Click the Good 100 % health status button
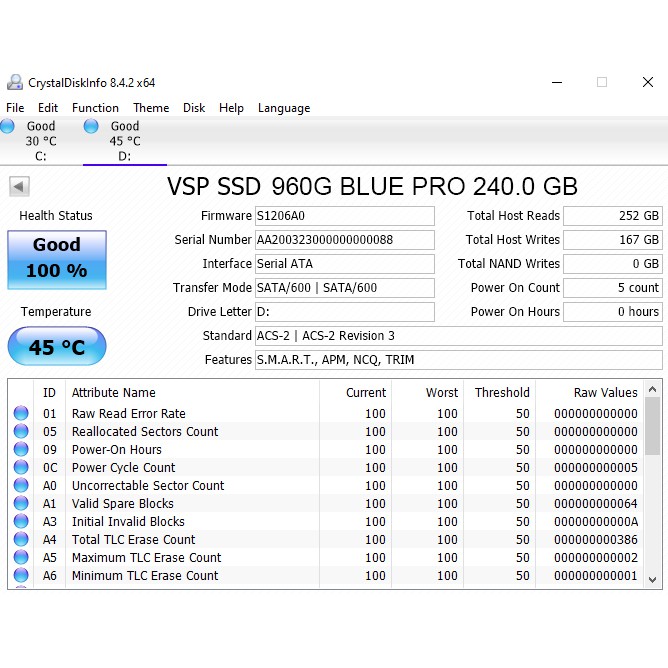 point(56,258)
